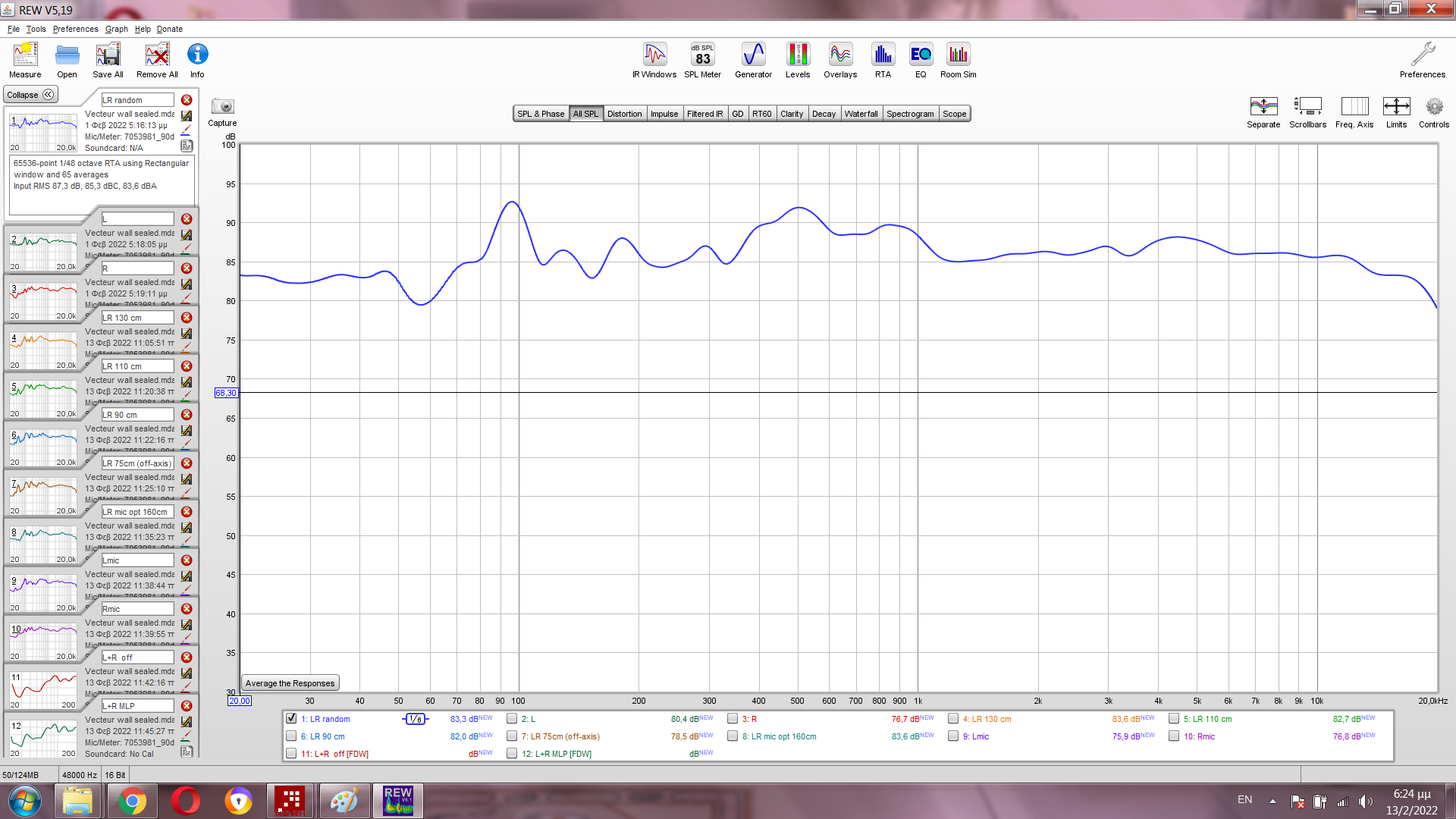Open IR Windows settings

point(654,60)
